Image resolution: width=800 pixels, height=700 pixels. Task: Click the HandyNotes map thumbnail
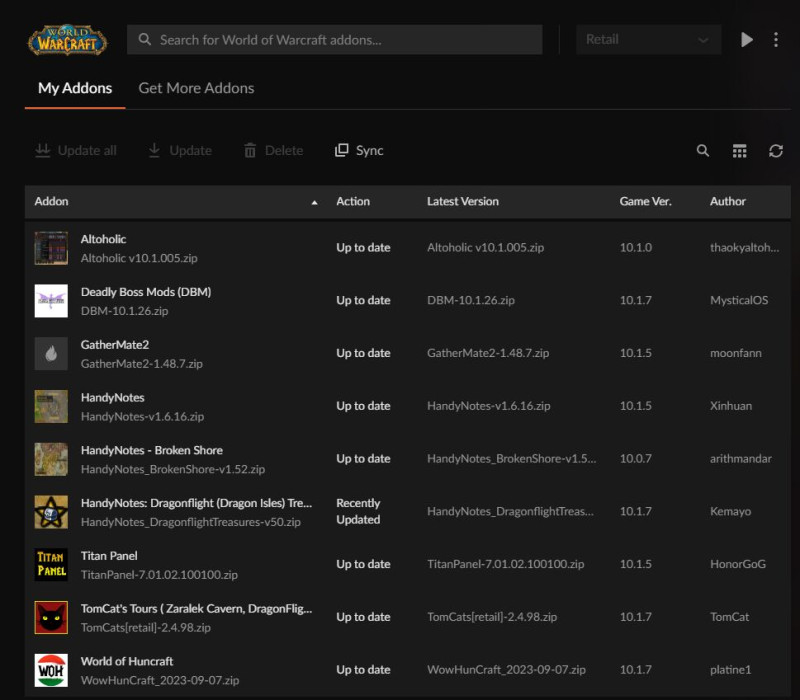(x=51, y=406)
